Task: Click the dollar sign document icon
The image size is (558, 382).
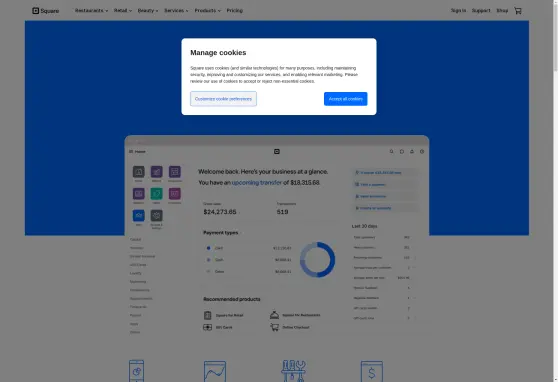Action: [x=372, y=371]
